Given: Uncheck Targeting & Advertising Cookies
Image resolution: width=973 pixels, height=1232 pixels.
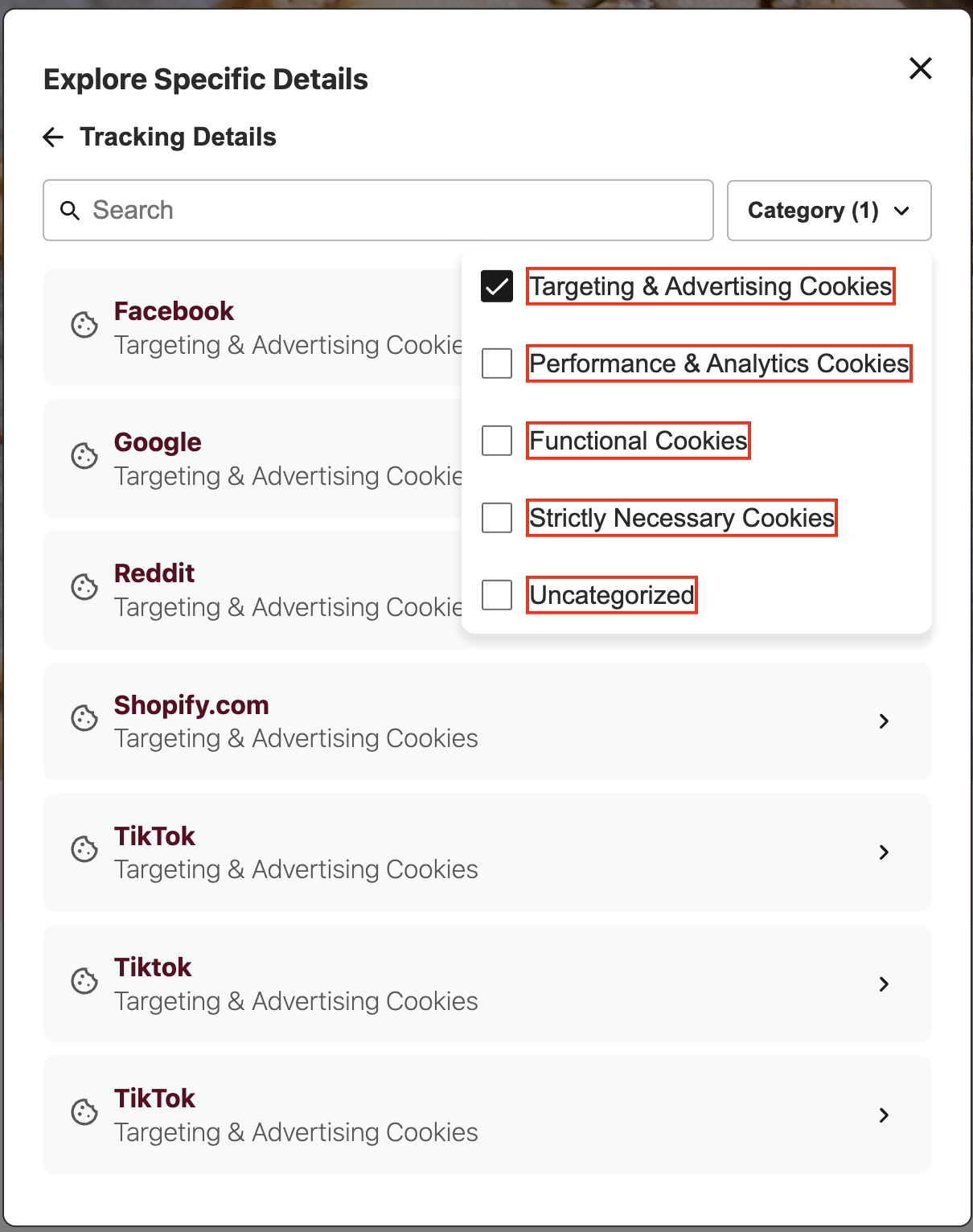Looking at the screenshot, I should (496, 286).
